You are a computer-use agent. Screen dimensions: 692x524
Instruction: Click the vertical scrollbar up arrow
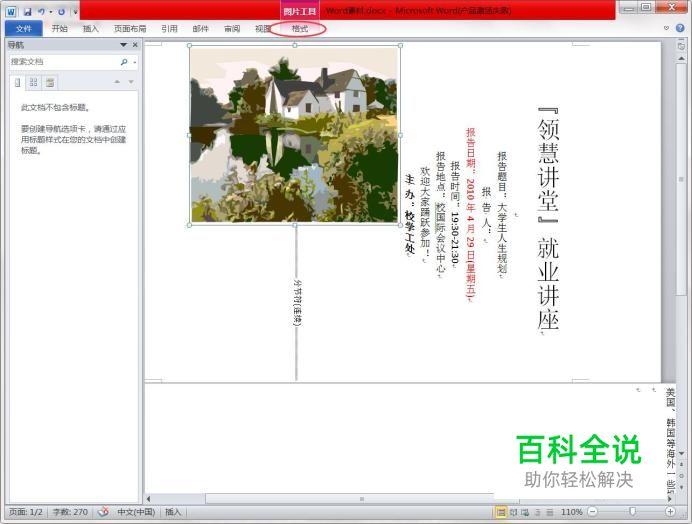point(682,58)
